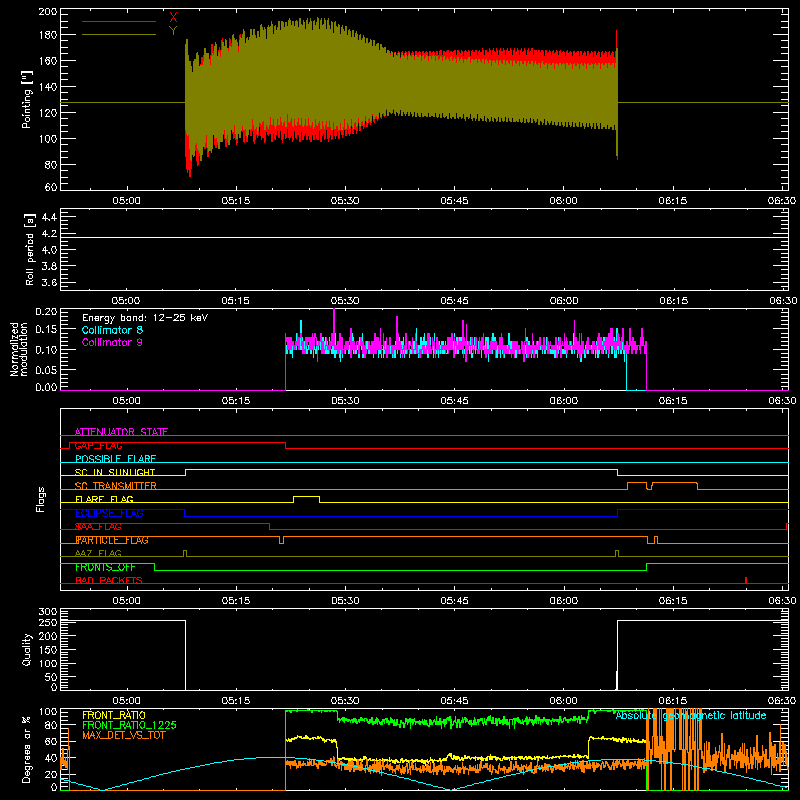The height and width of the screenshot is (800, 800).
Task: Click the POSSIBLE_FLARE flag label
Action: point(115,459)
